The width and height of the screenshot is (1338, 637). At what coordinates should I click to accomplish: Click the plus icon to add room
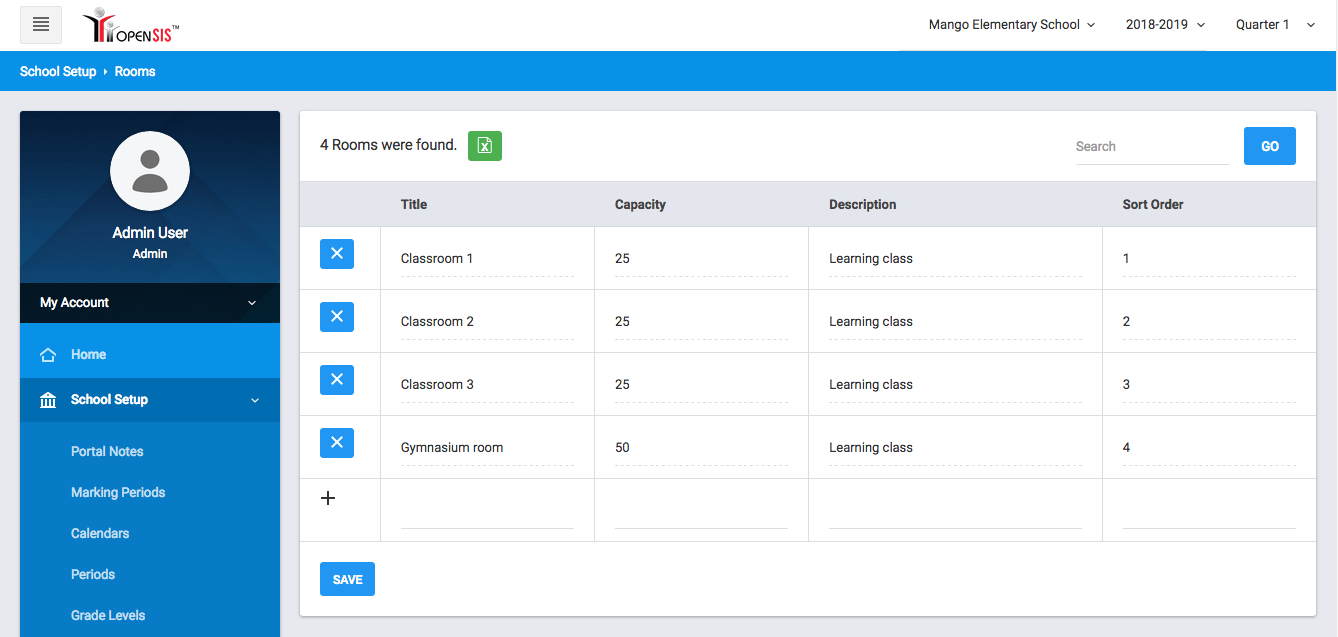click(x=328, y=498)
